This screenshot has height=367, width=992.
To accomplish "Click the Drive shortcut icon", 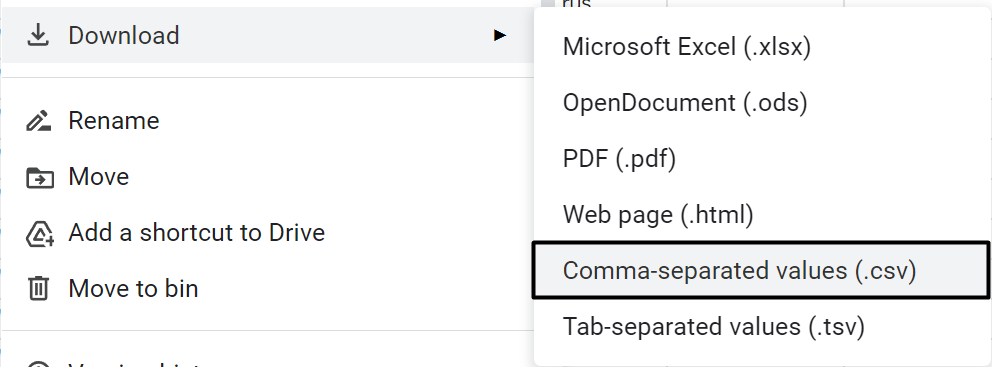I will coord(39,233).
